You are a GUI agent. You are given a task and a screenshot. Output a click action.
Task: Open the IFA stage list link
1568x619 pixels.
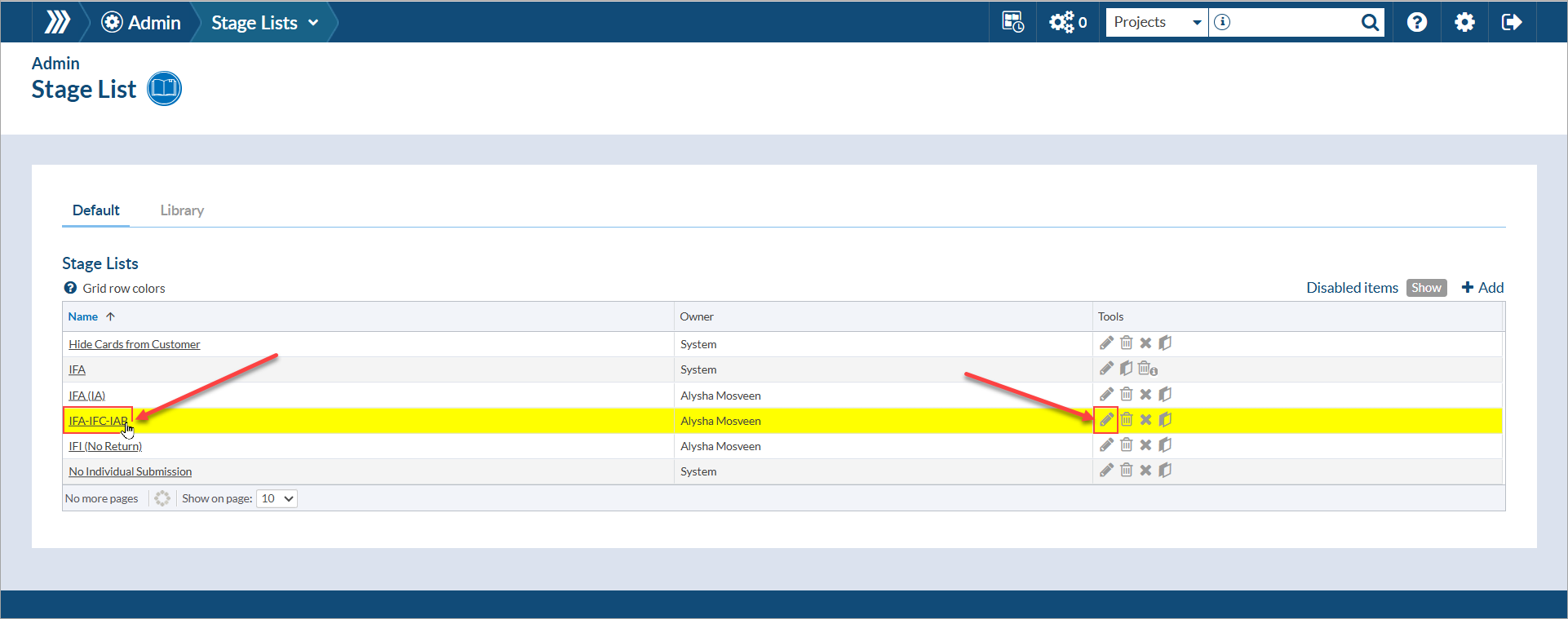click(x=78, y=369)
